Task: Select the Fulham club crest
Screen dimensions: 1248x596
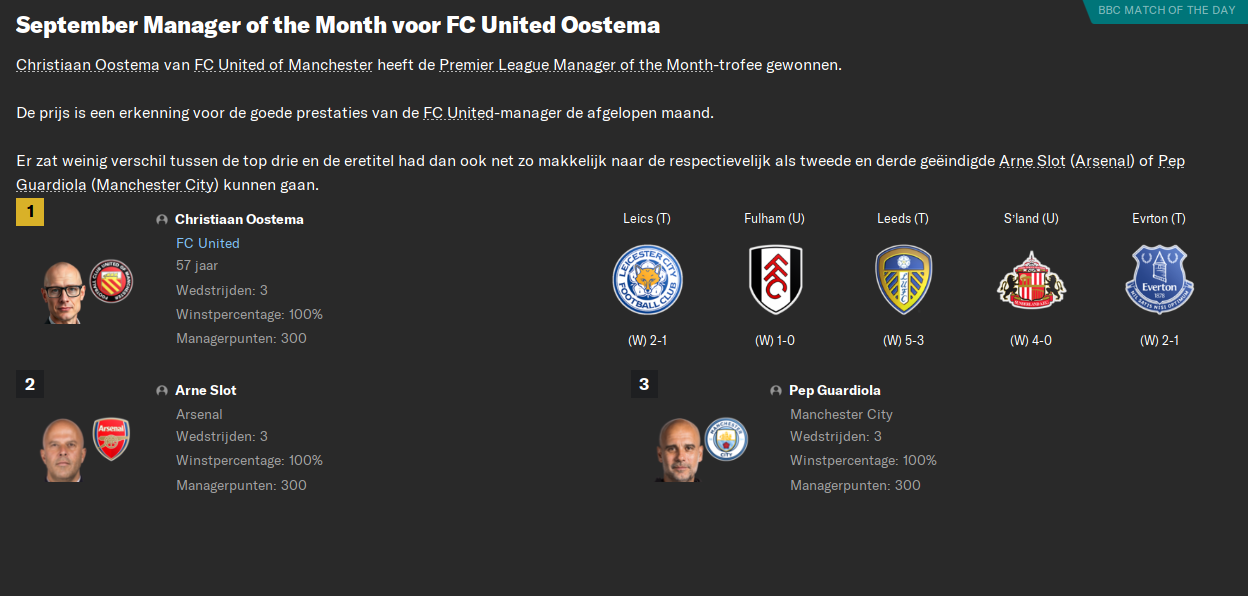Action: click(x=775, y=279)
